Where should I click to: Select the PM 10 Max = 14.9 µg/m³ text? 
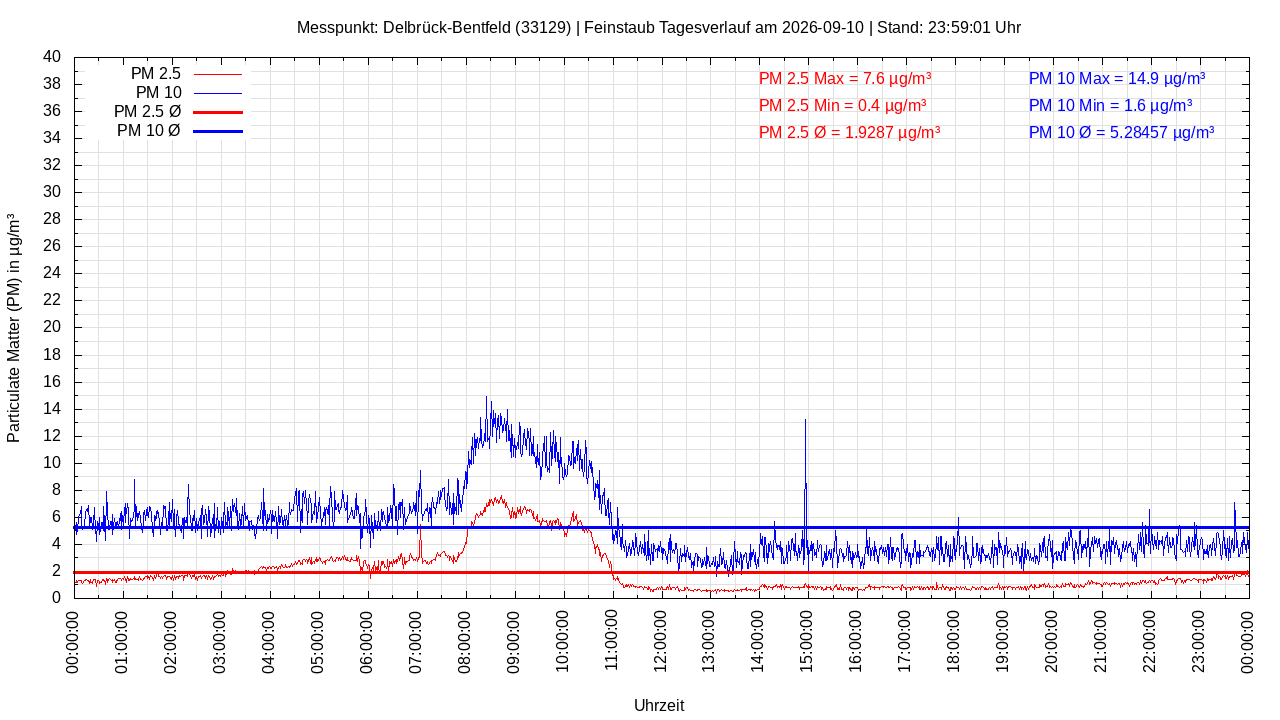pos(1117,78)
